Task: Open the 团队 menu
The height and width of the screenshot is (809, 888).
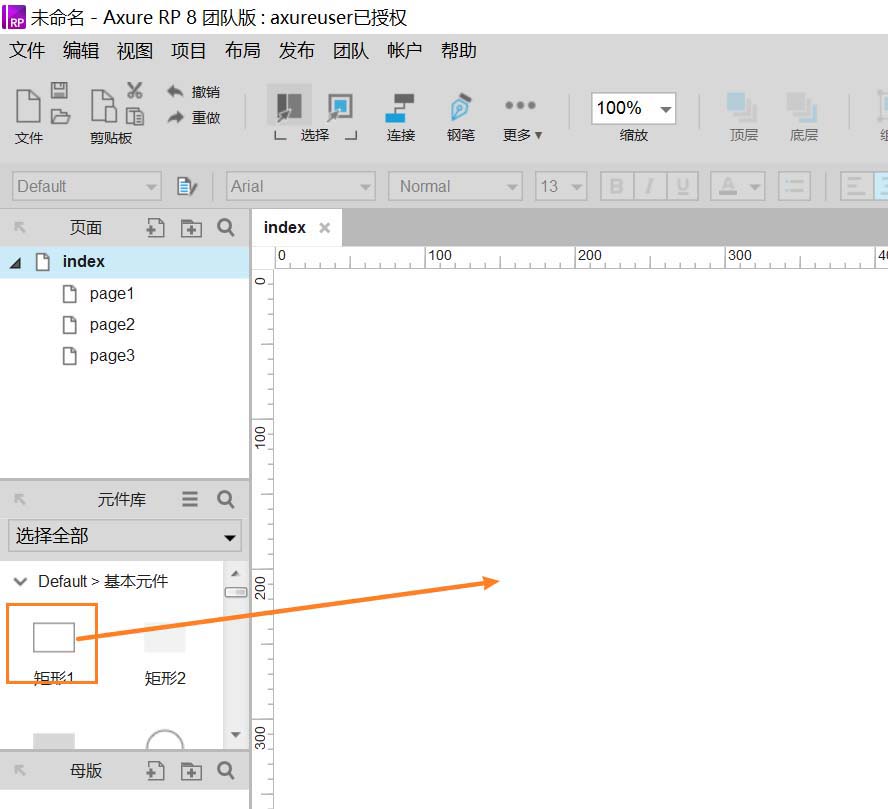Action: [351, 50]
